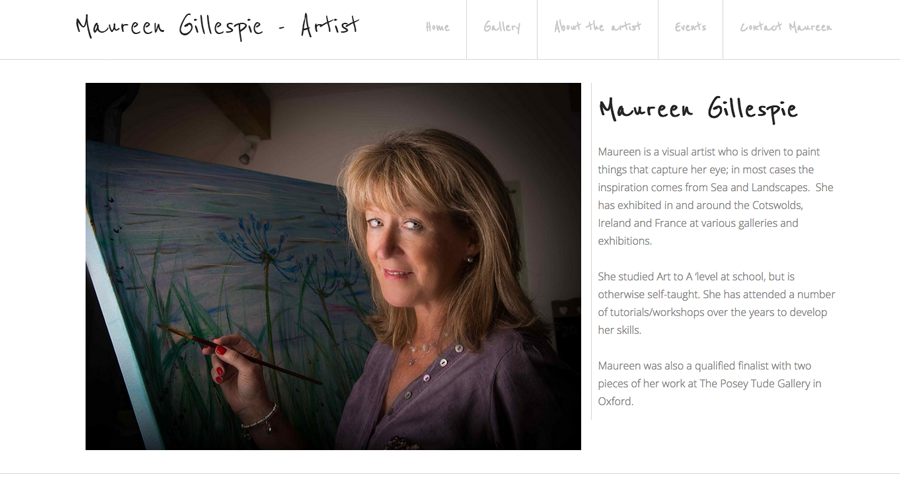
Task: Click the word Cotswolds in the bio
Action: 777,205
